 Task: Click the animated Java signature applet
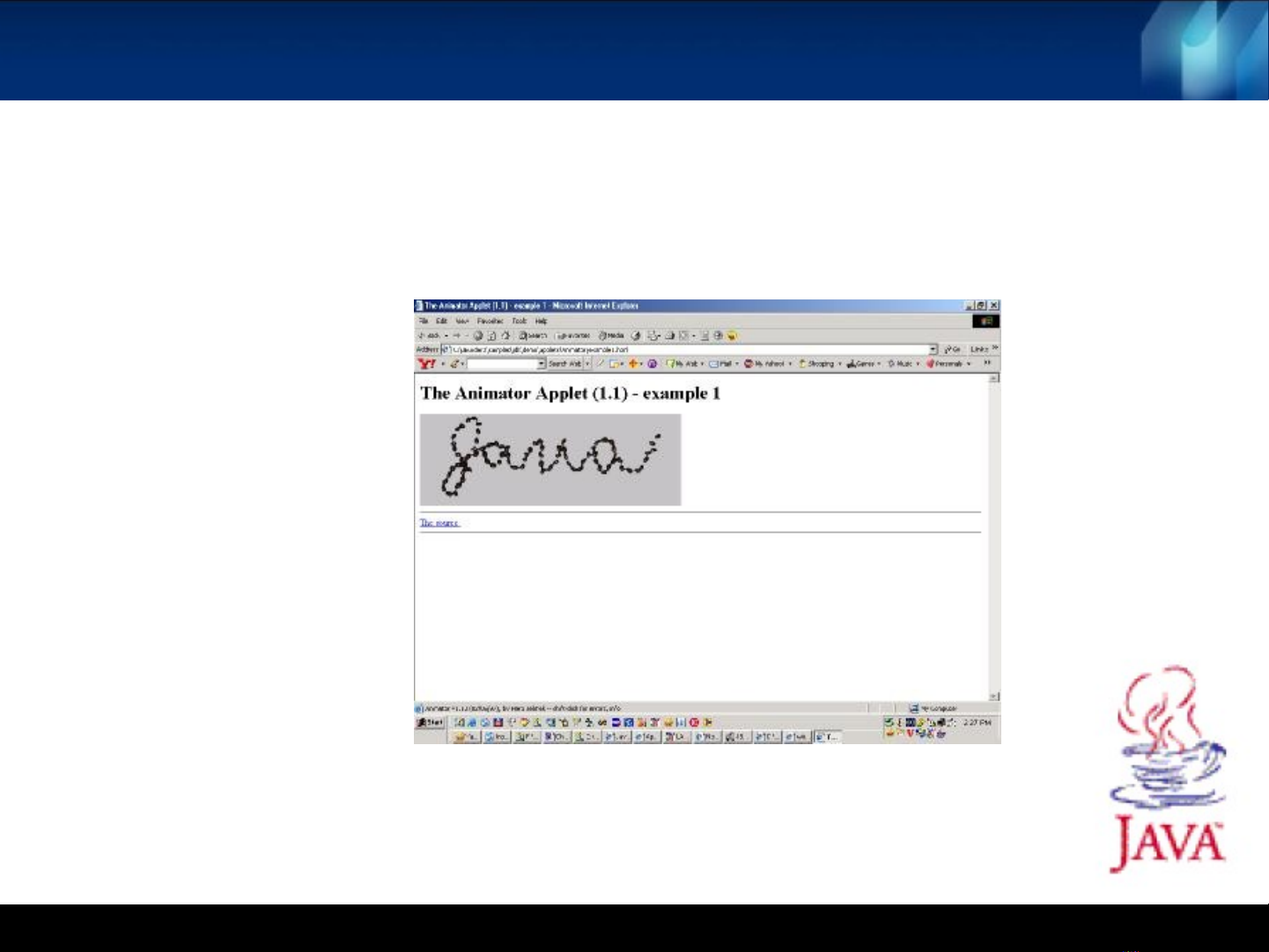[550, 460]
